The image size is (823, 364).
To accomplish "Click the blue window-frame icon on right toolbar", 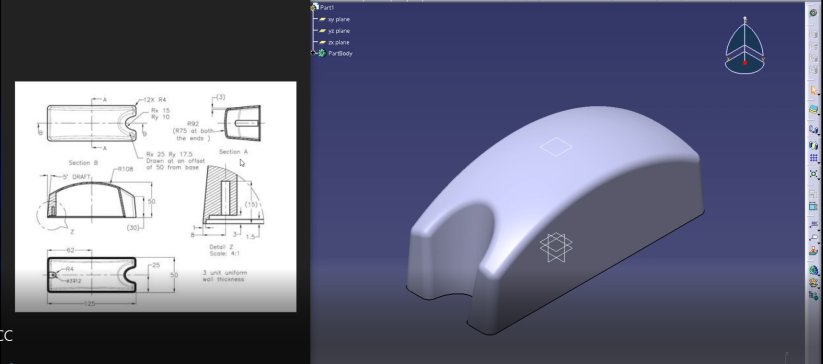I will [814, 207].
